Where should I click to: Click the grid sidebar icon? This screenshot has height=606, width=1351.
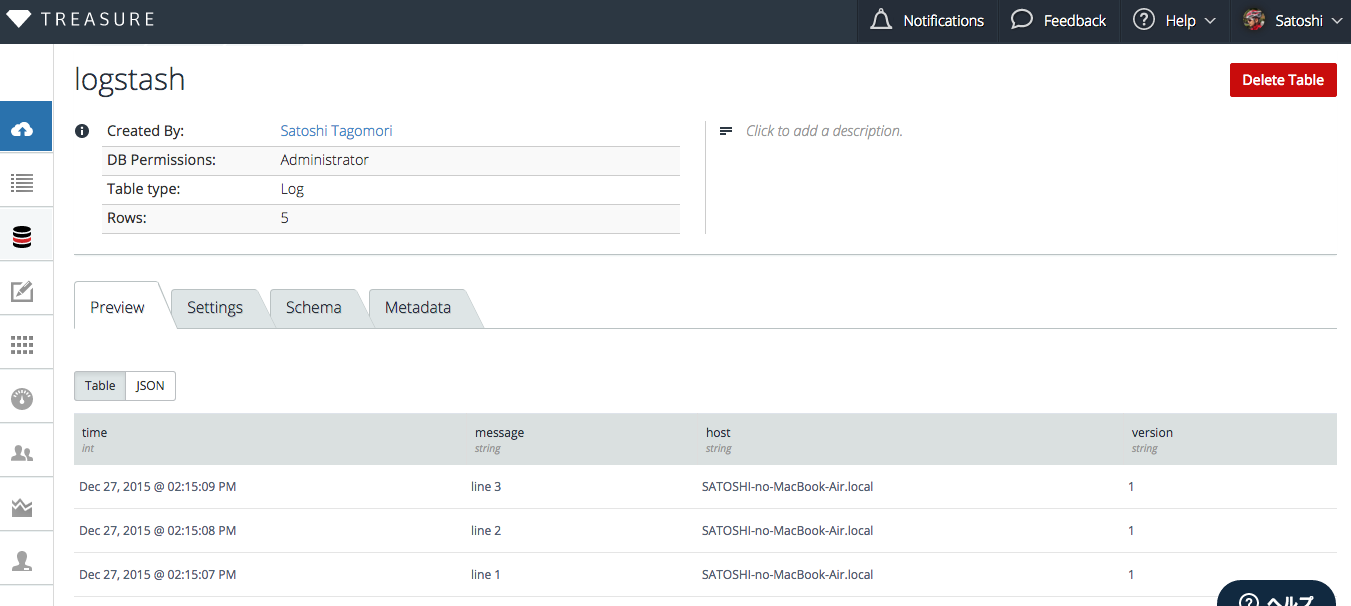(22, 345)
